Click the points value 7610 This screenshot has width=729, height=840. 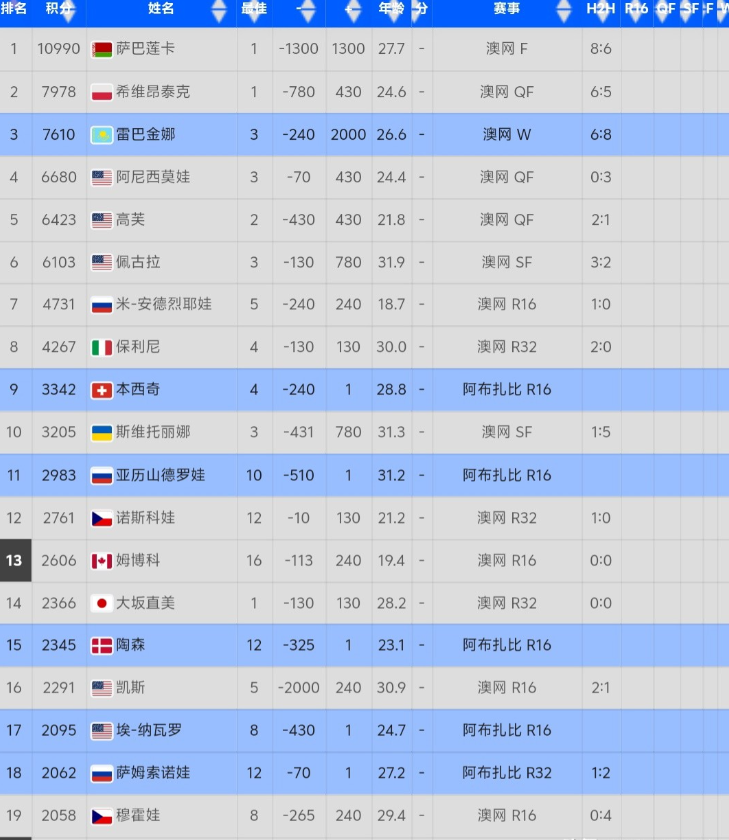coord(59,134)
